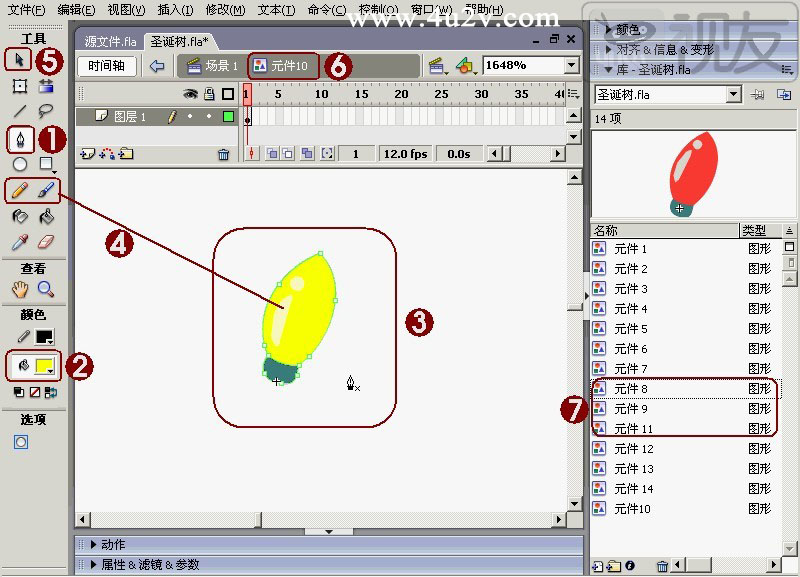Insert a new layer in timeline

coord(87,154)
